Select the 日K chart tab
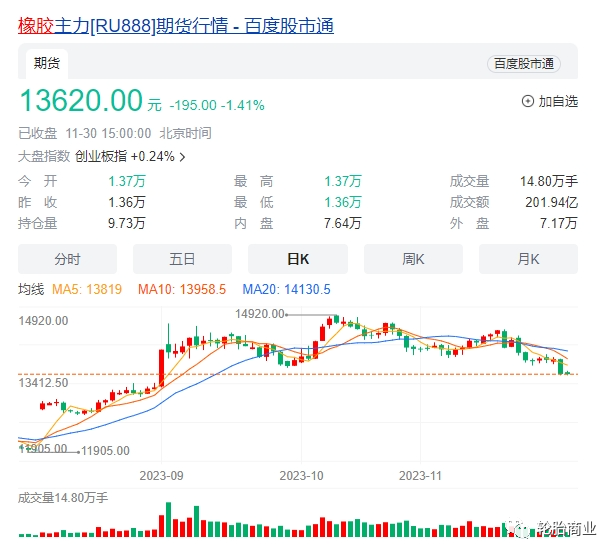The width and height of the screenshot is (616, 556). [297, 259]
